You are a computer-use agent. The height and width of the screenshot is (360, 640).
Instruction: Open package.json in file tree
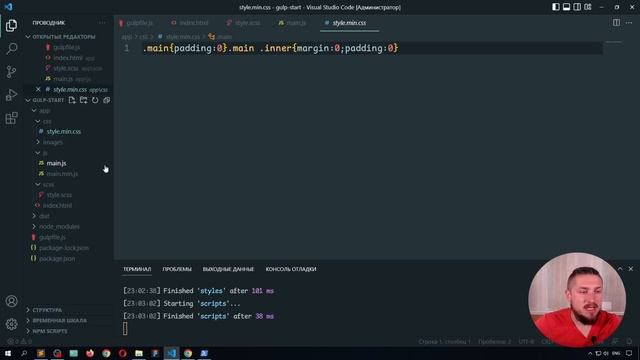click(x=57, y=258)
